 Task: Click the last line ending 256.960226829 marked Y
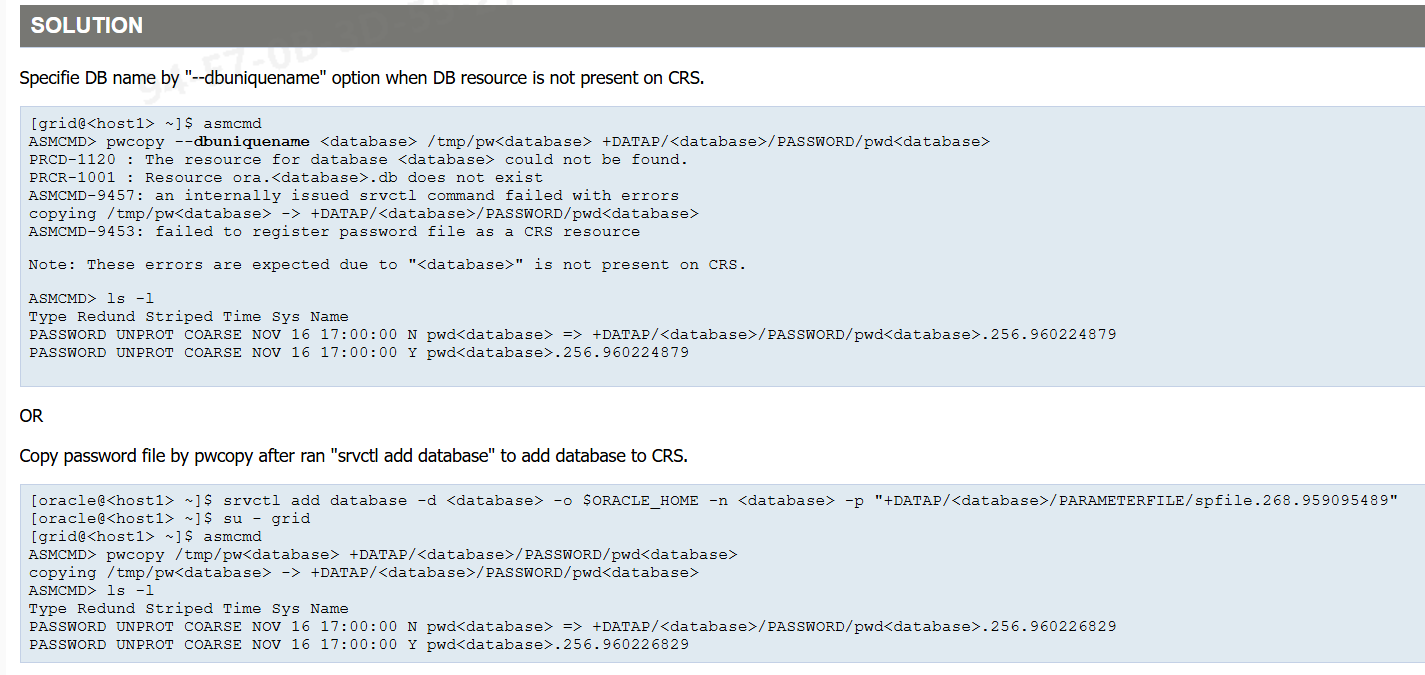(x=358, y=645)
